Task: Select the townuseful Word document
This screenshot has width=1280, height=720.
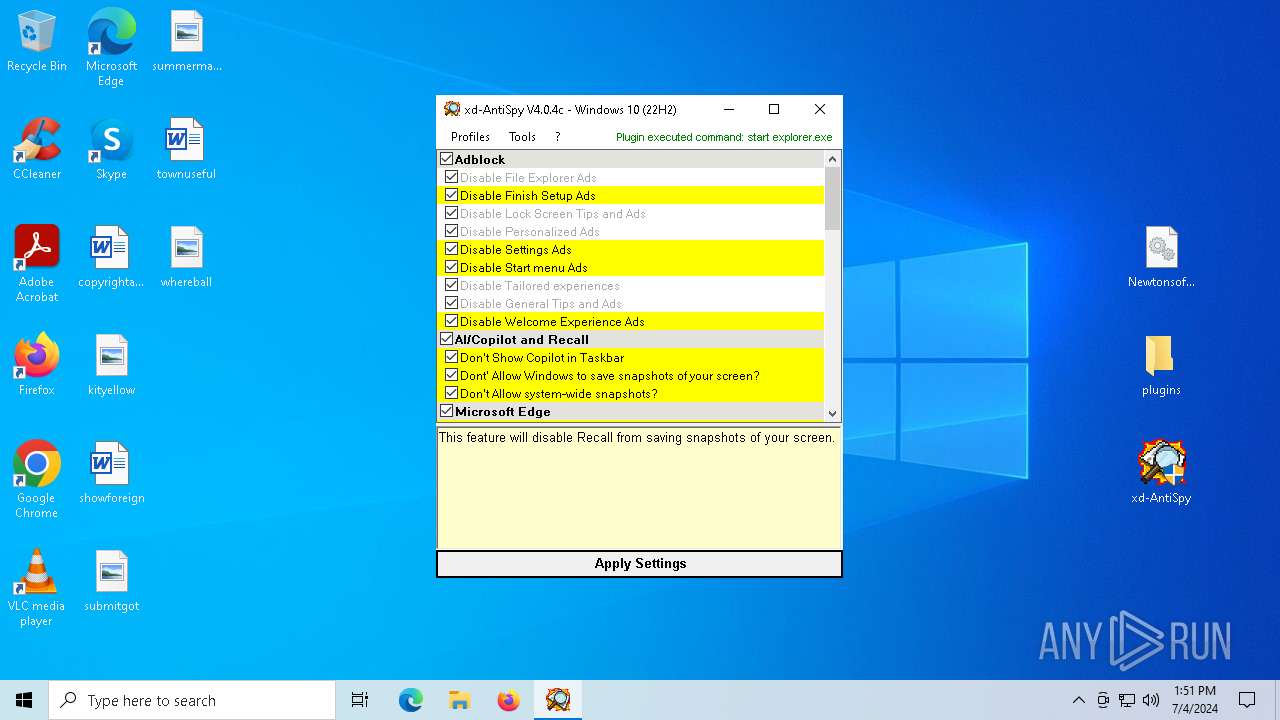Action: coord(186,149)
